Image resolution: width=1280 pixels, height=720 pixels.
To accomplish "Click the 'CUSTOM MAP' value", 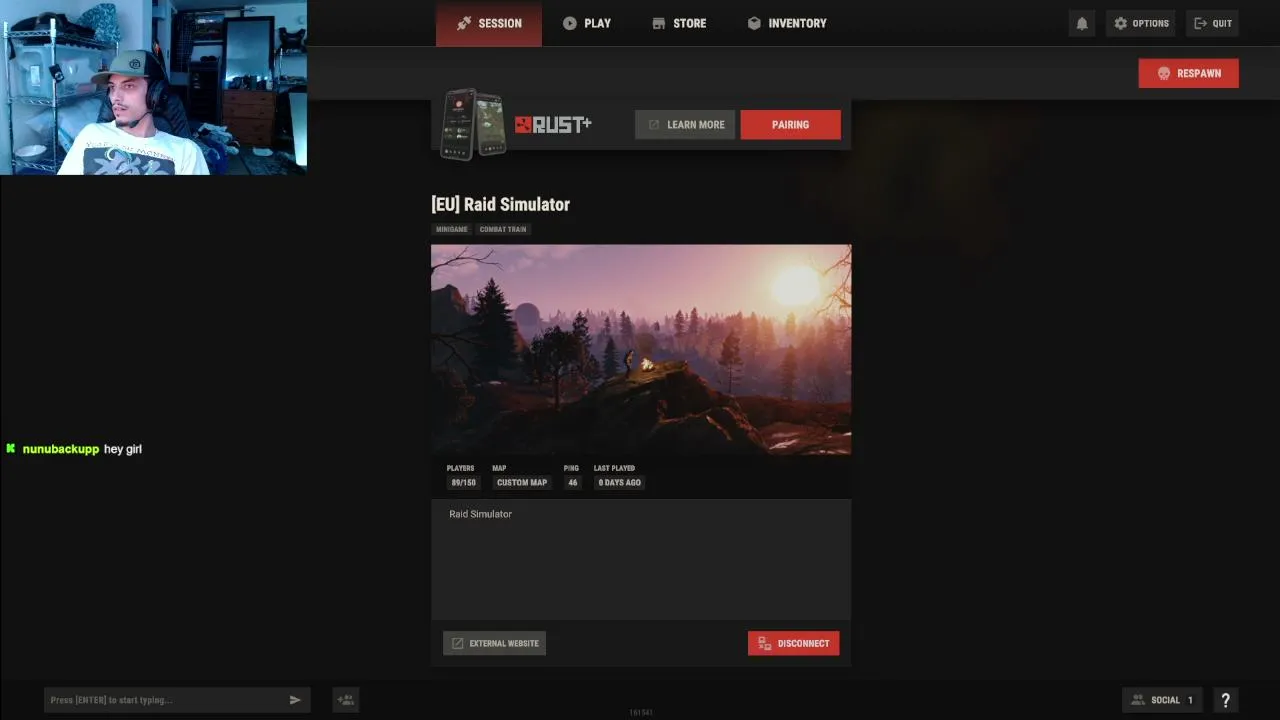I will click(x=522, y=482).
